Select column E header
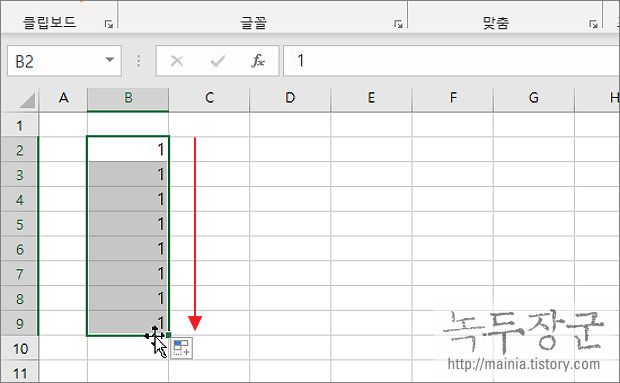620x383 pixels. click(371, 98)
